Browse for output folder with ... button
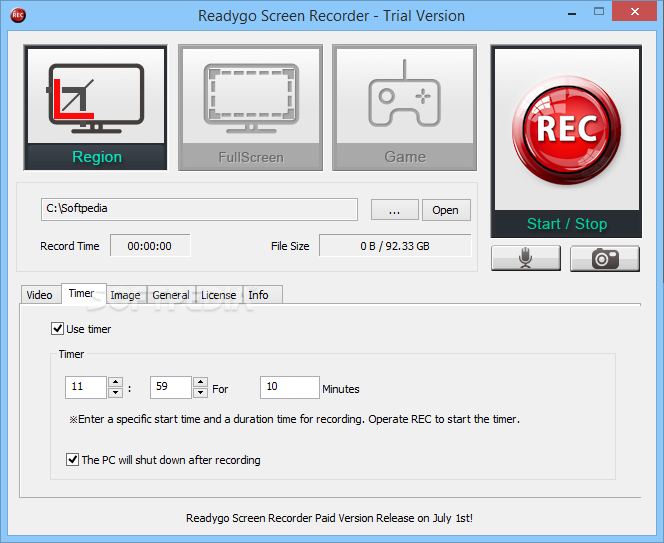 click(395, 210)
